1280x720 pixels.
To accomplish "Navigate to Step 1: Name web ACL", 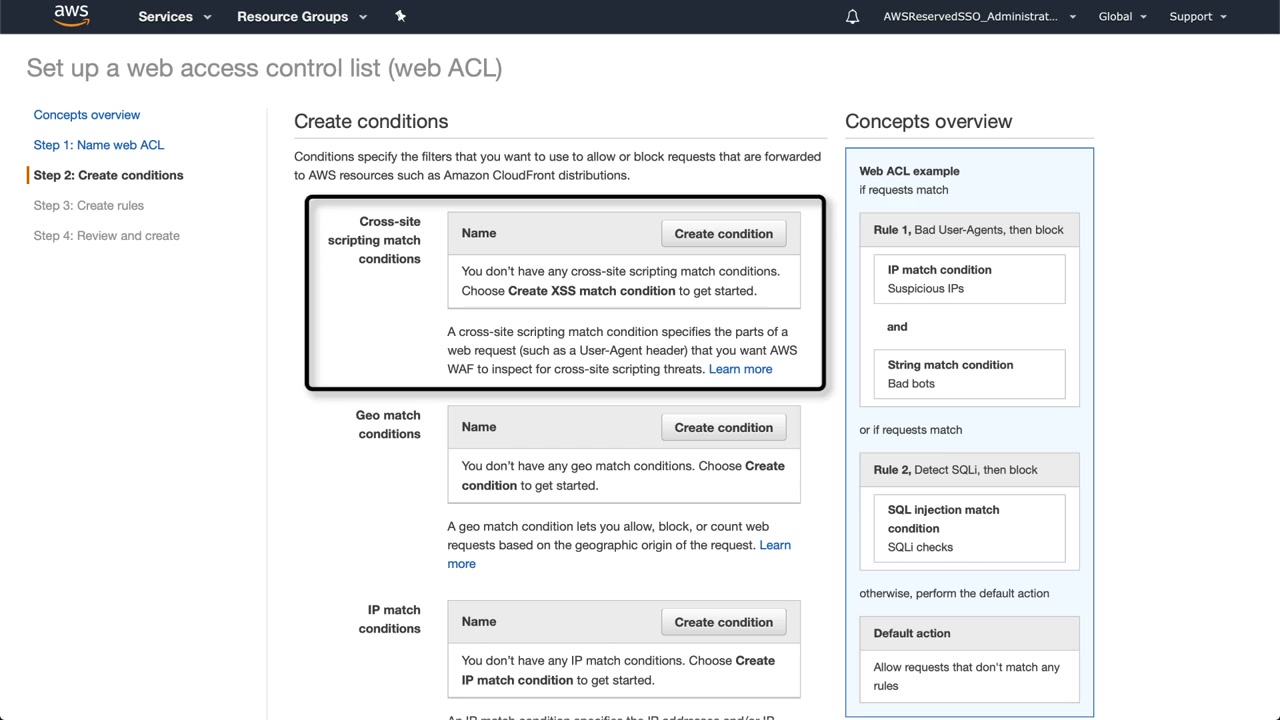I will [99, 145].
